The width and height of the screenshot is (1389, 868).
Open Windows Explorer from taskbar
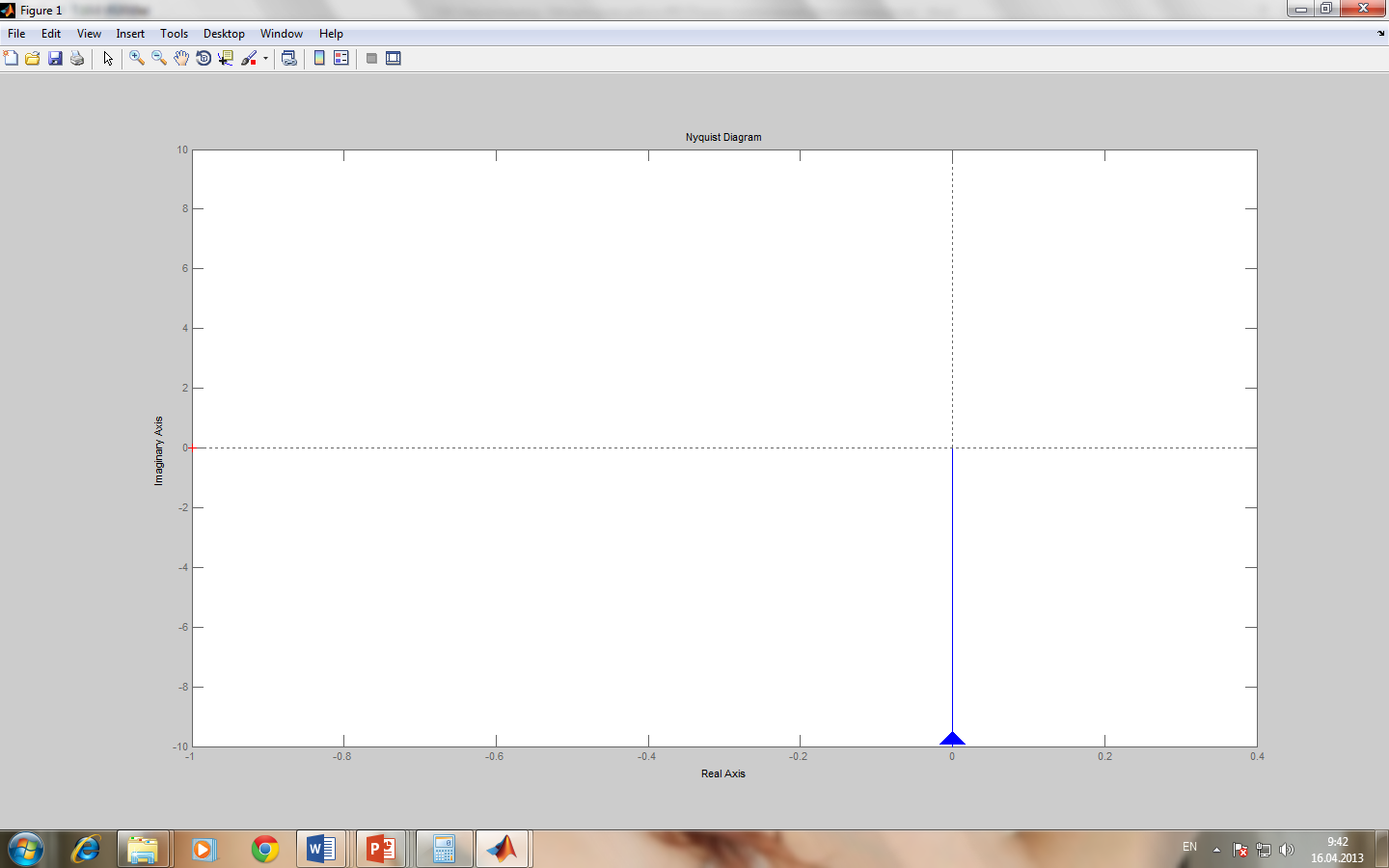click(x=143, y=850)
